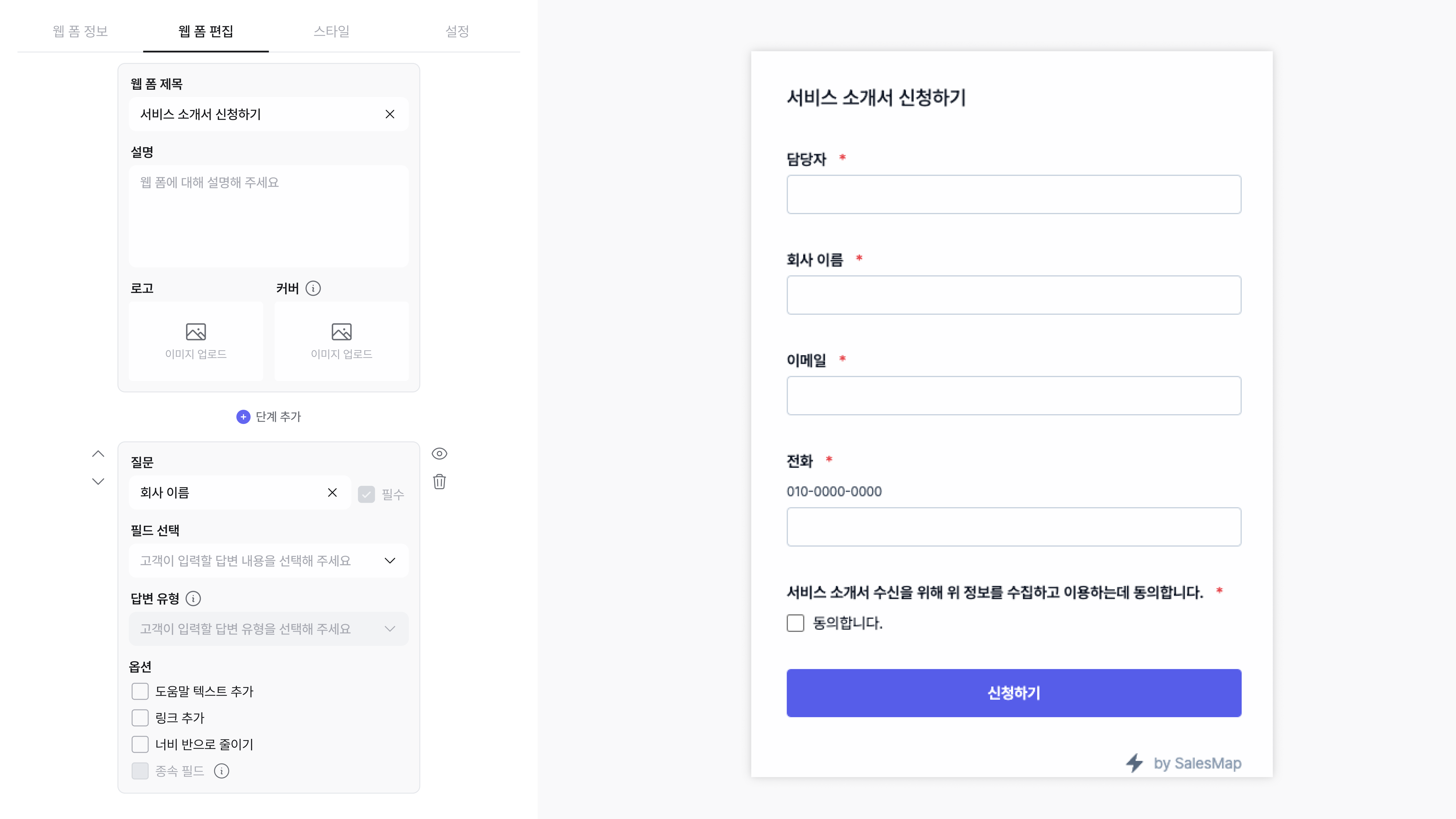Open the 답변 유형 dropdown
The height and width of the screenshot is (819, 1456).
(268, 629)
